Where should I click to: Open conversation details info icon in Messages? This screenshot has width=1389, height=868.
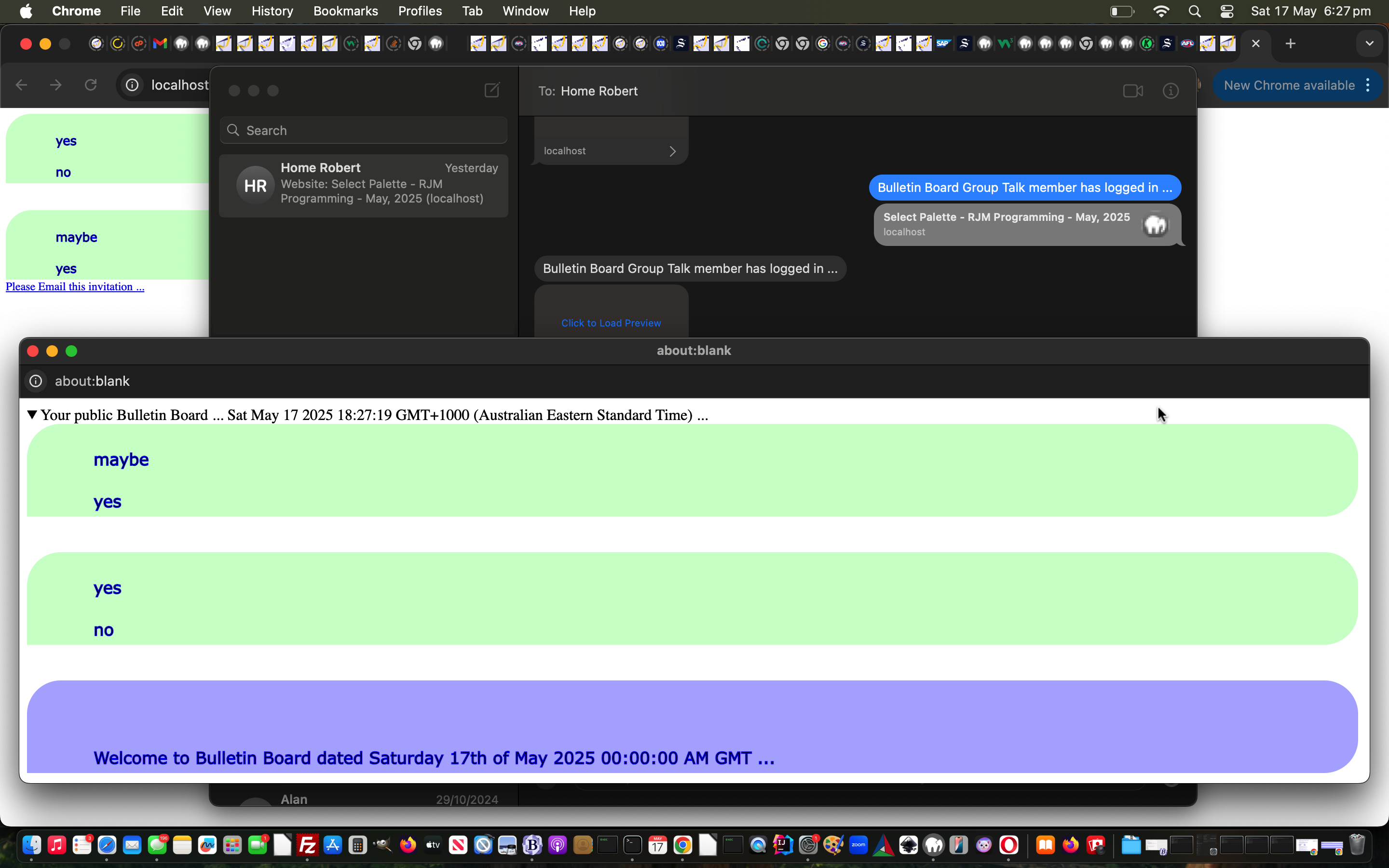(x=1171, y=91)
